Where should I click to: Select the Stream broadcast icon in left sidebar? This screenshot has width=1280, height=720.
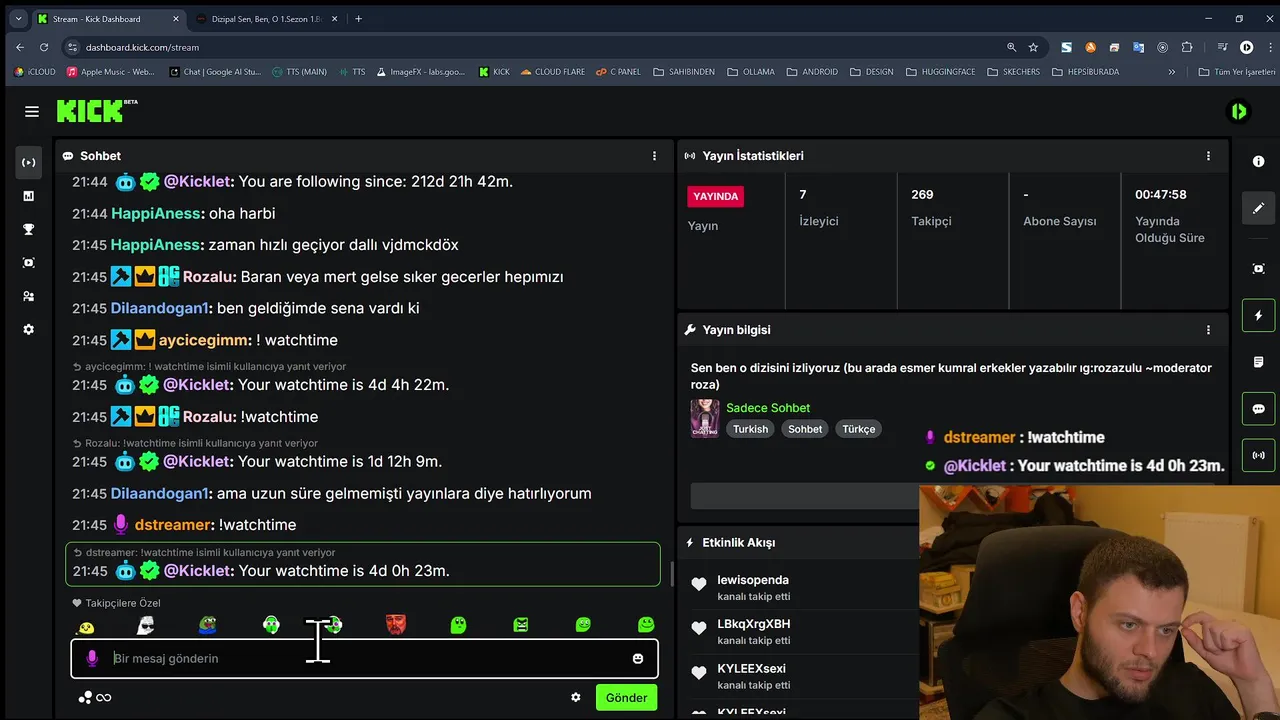pyautogui.click(x=28, y=162)
